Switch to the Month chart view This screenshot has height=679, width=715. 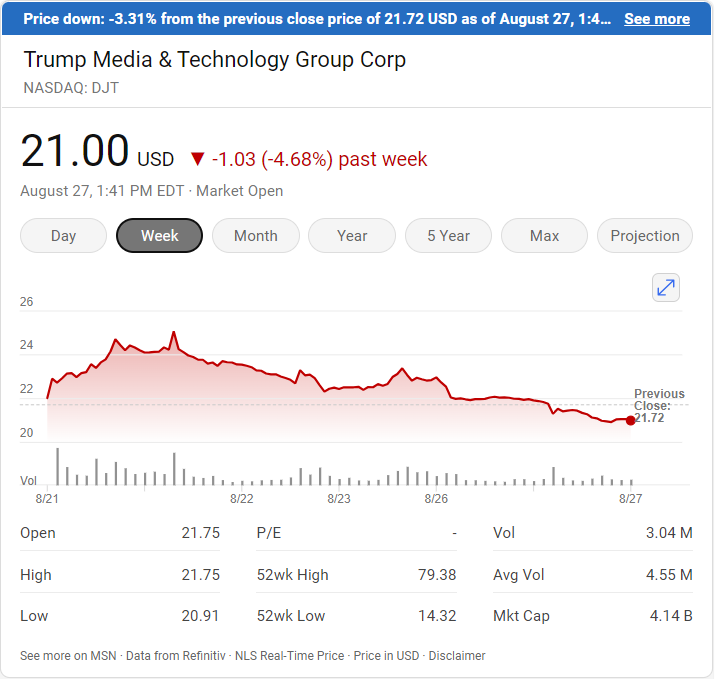pos(256,236)
